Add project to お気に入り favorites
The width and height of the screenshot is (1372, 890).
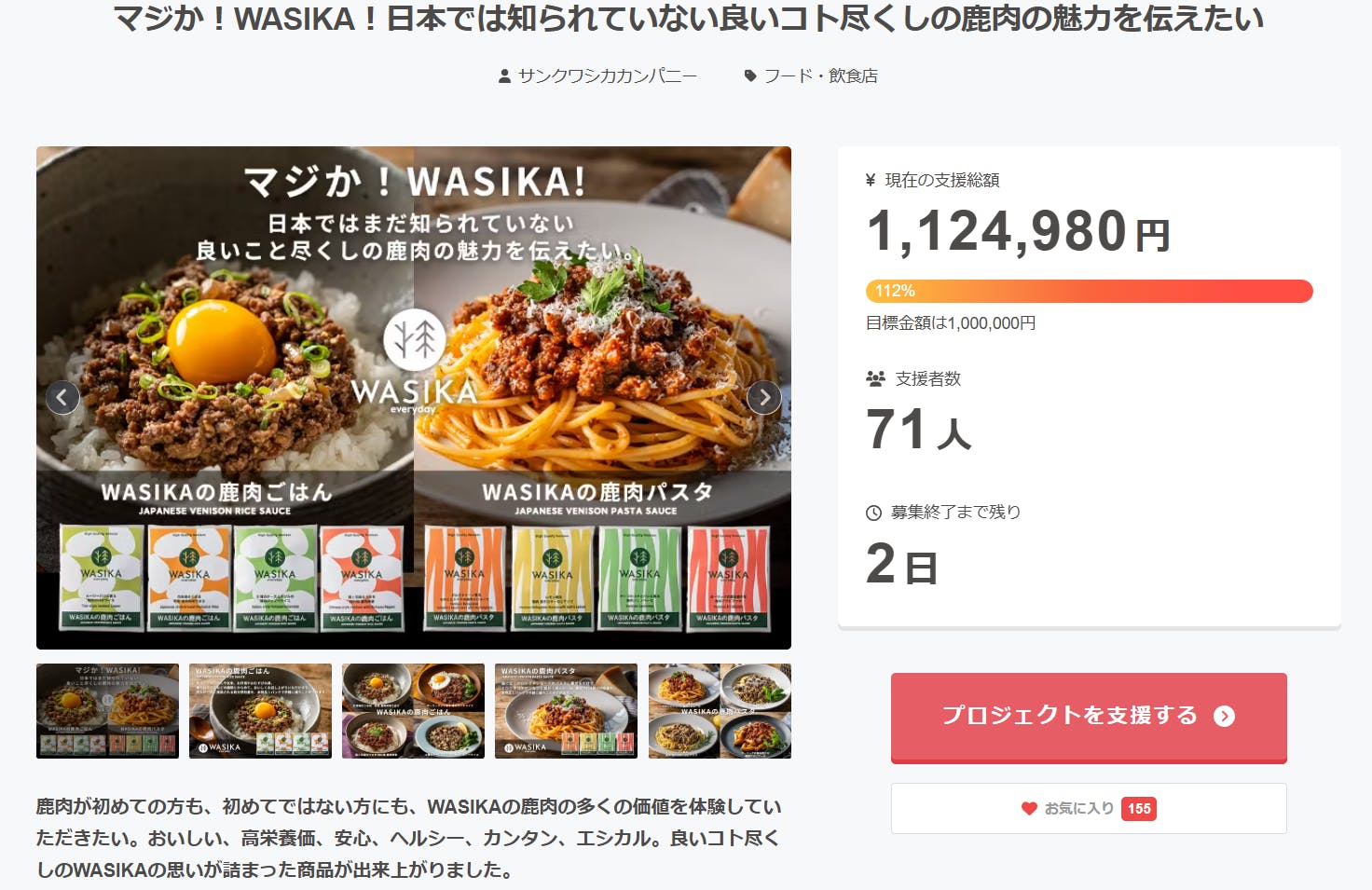pyautogui.click(x=1089, y=809)
